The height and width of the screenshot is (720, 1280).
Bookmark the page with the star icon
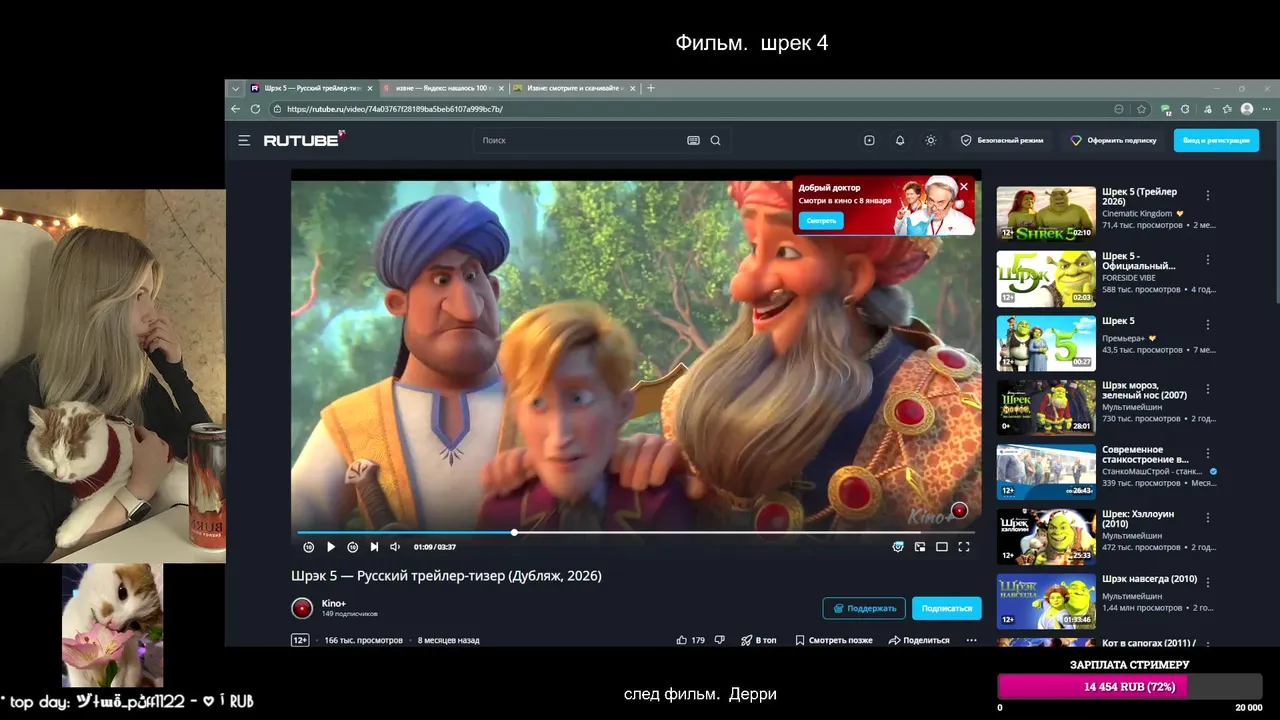tap(1142, 109)
